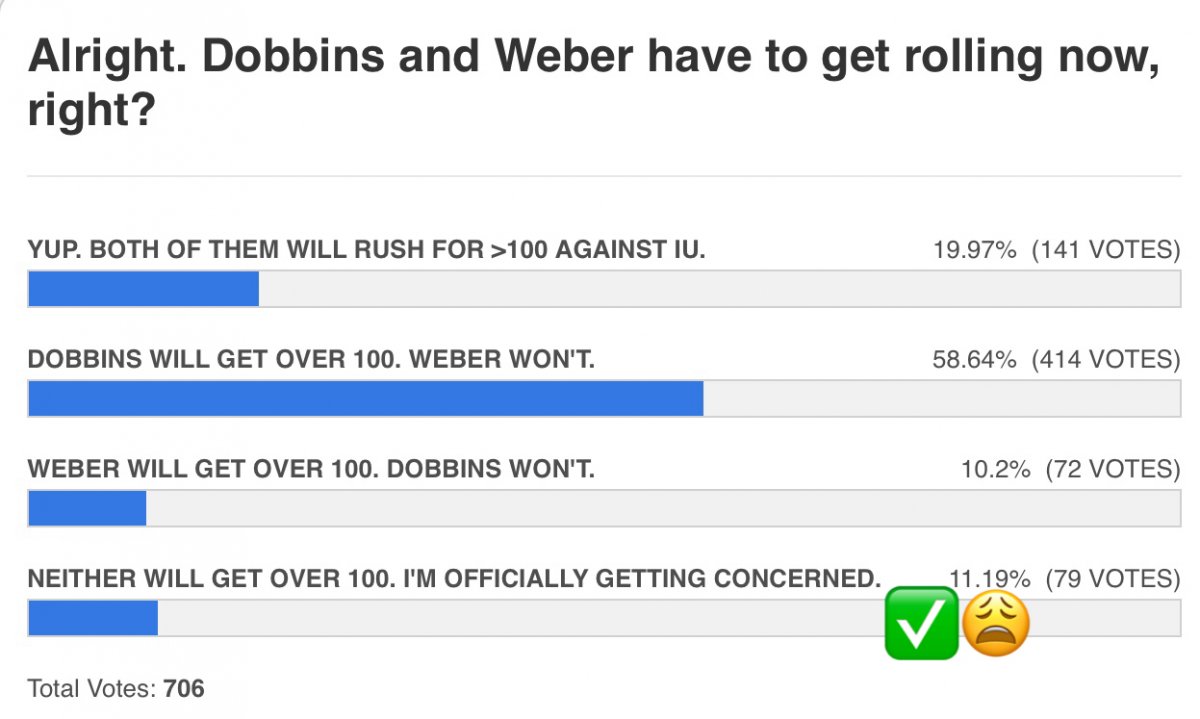The width and height of the screenshot is (1200, 719).
Task: Pick 'Weber will get over 100' option label
Action: 311,469
